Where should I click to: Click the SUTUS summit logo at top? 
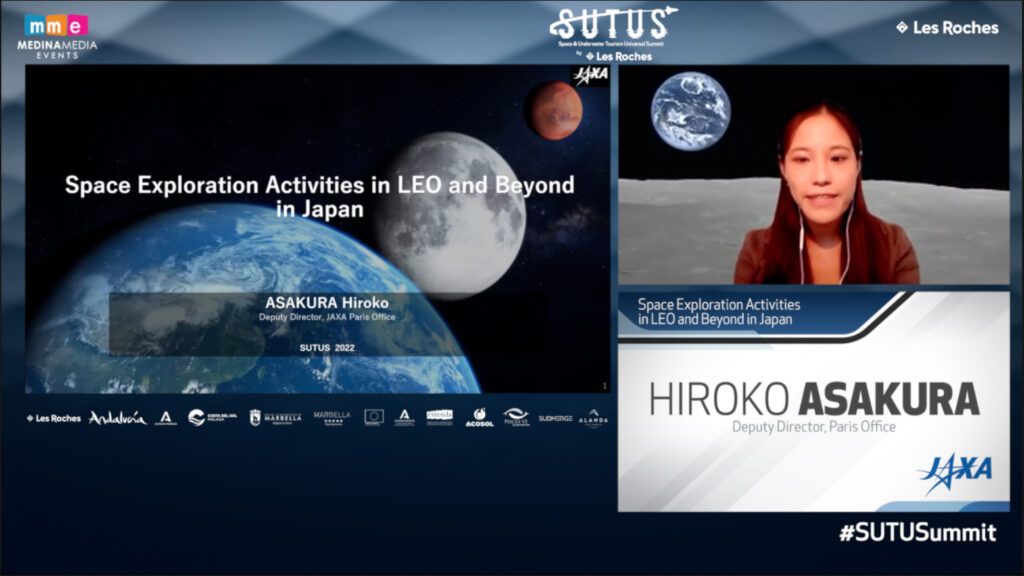[612, 26]
